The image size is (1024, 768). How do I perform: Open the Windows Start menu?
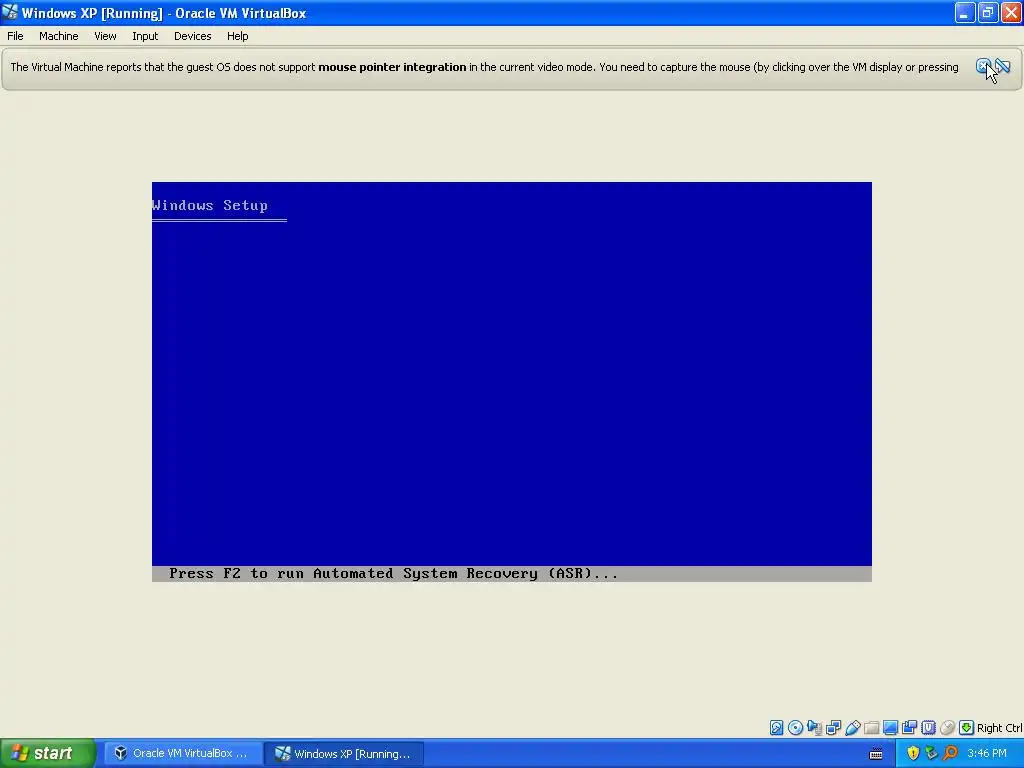(x=47, y=753)
